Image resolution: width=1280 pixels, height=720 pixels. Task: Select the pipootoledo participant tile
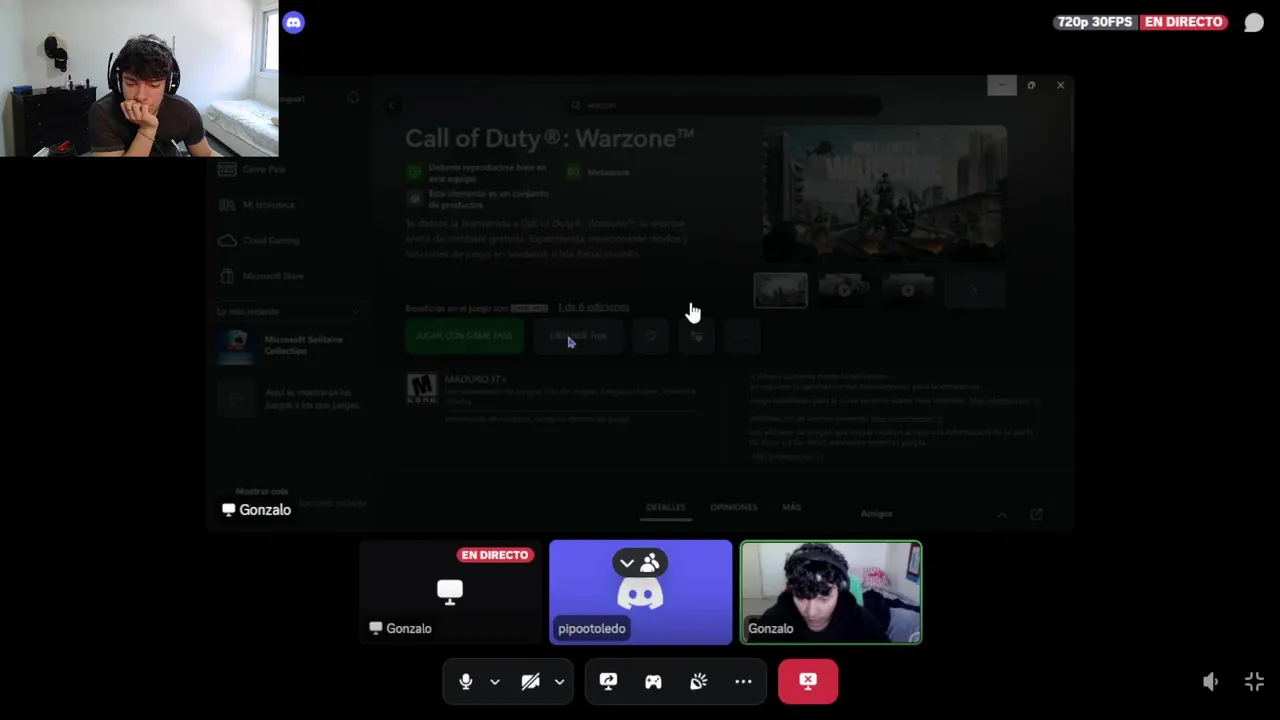pyautogui.click(x=640, y=592)
